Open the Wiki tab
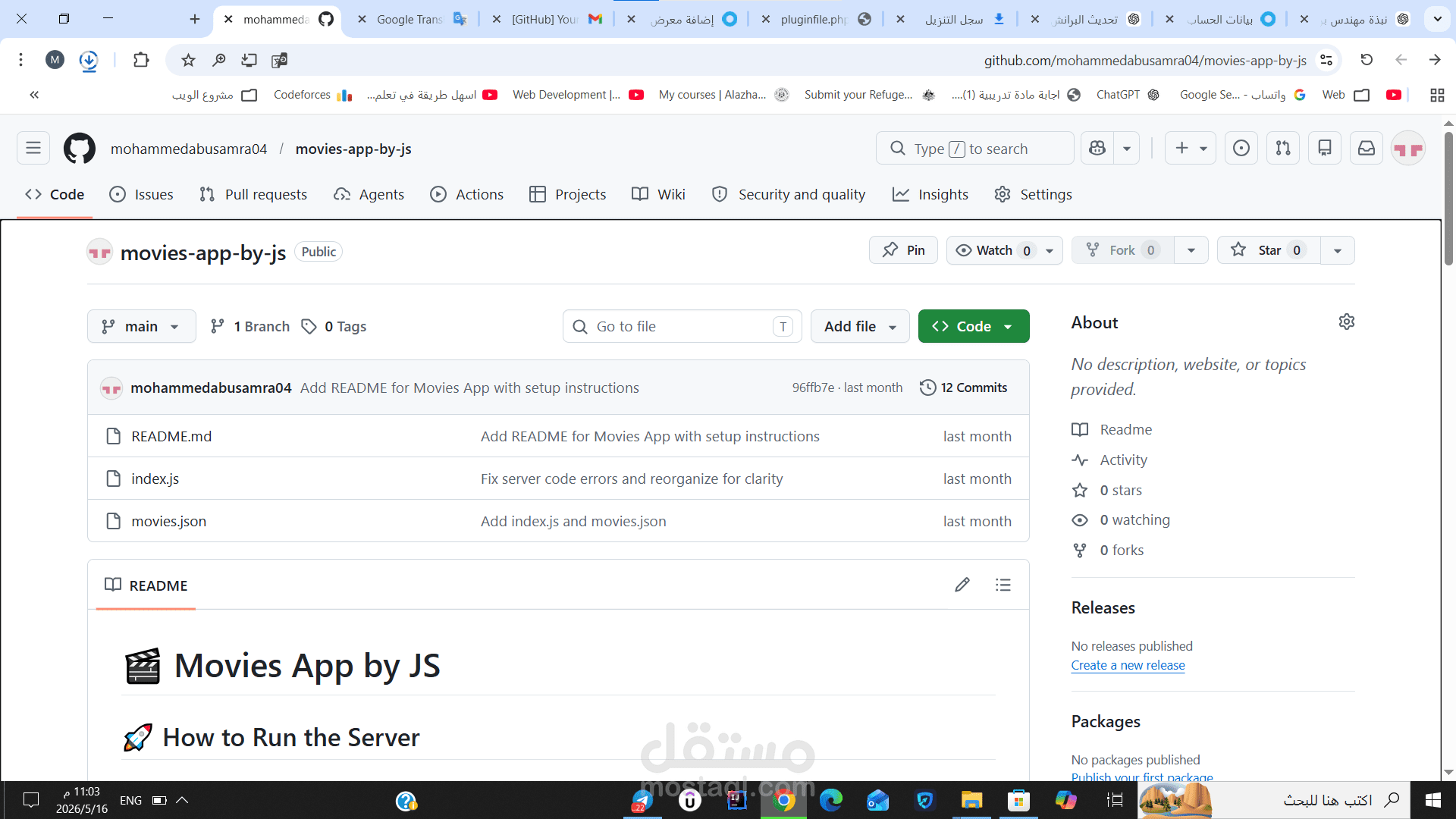This screenshot has height=819, width=1456. 659,194
